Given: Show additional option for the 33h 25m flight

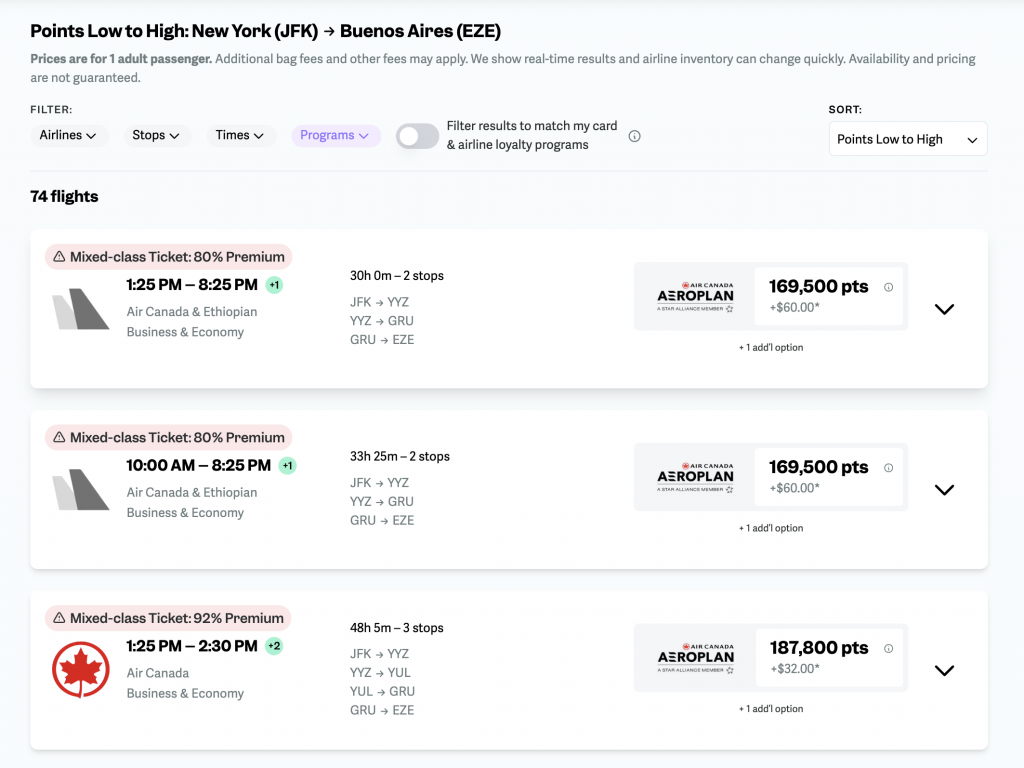Looking at the screenshot, I should click(x=771, y=528).
